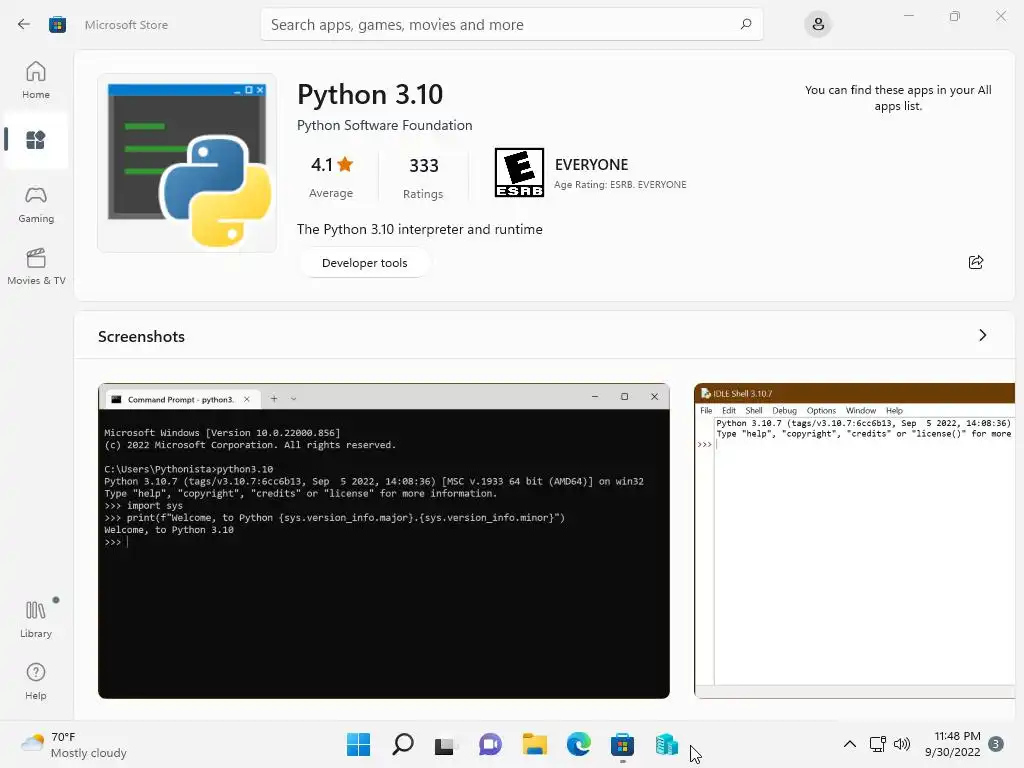
Task: Click the Python 3.10 app logo
Action: pyautogui.click(x=187, y=163)
